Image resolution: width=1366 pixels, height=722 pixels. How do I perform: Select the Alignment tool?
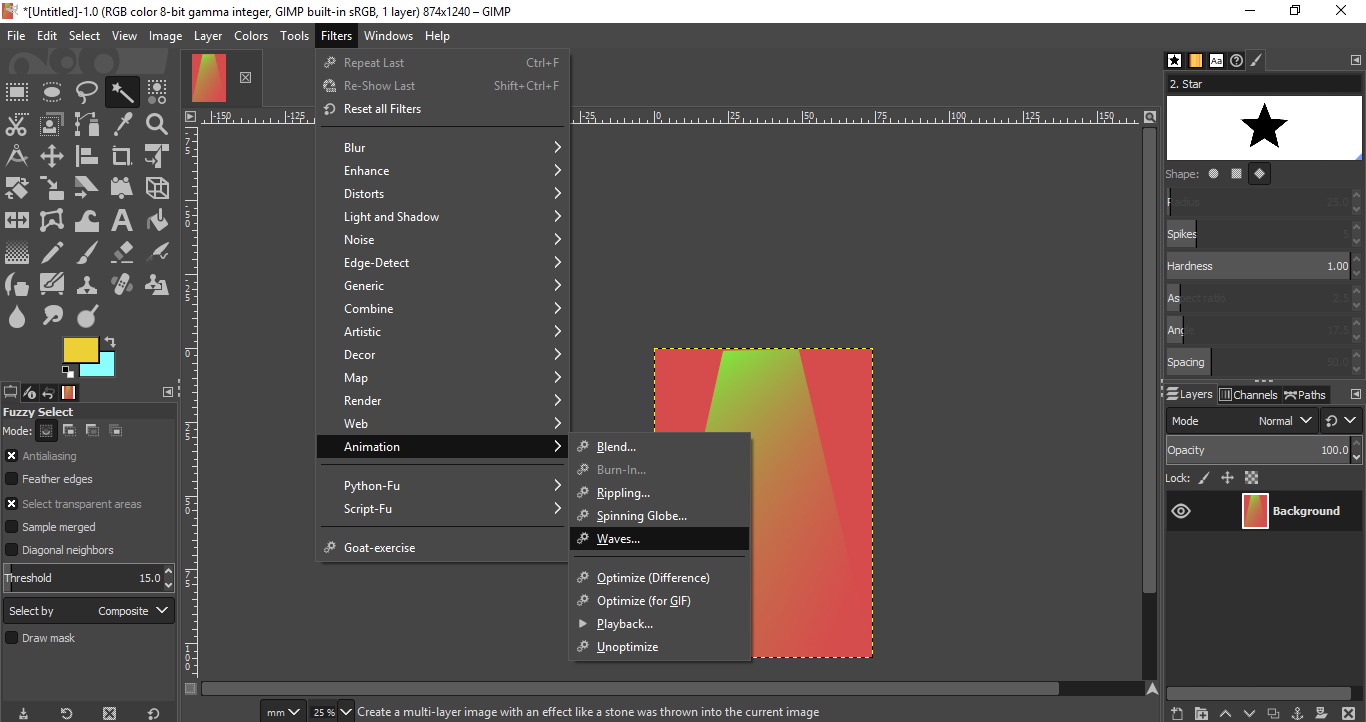[87, 157]
